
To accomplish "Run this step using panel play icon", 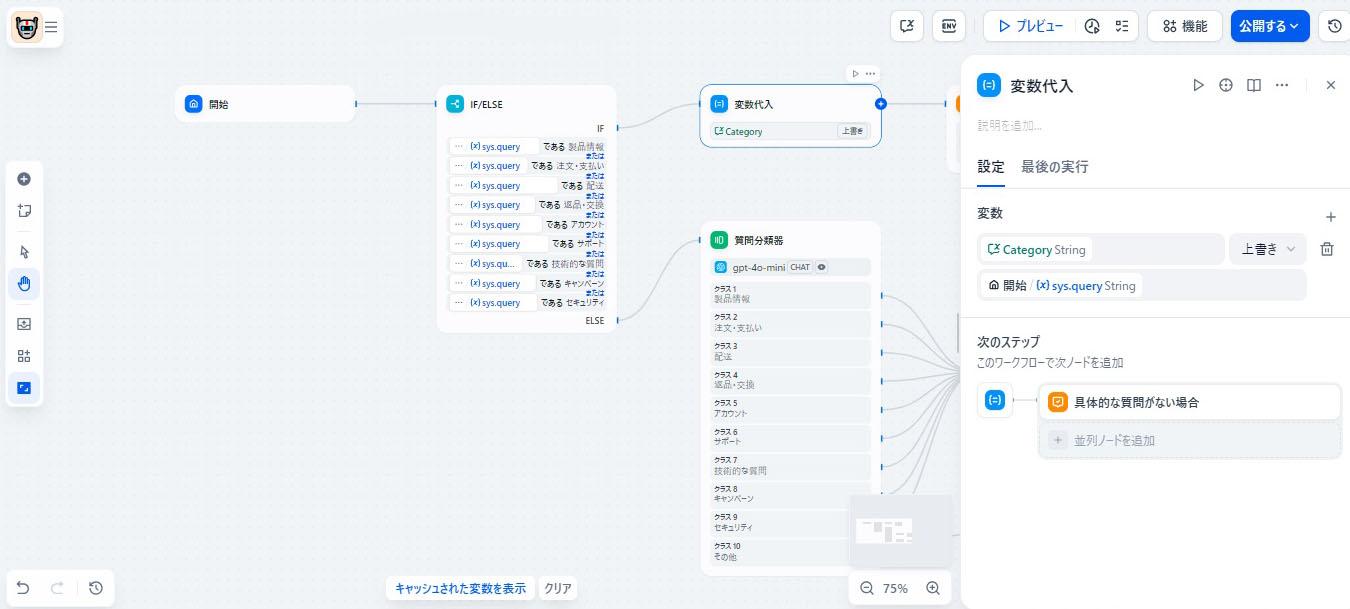I will tap(1198, 86).
